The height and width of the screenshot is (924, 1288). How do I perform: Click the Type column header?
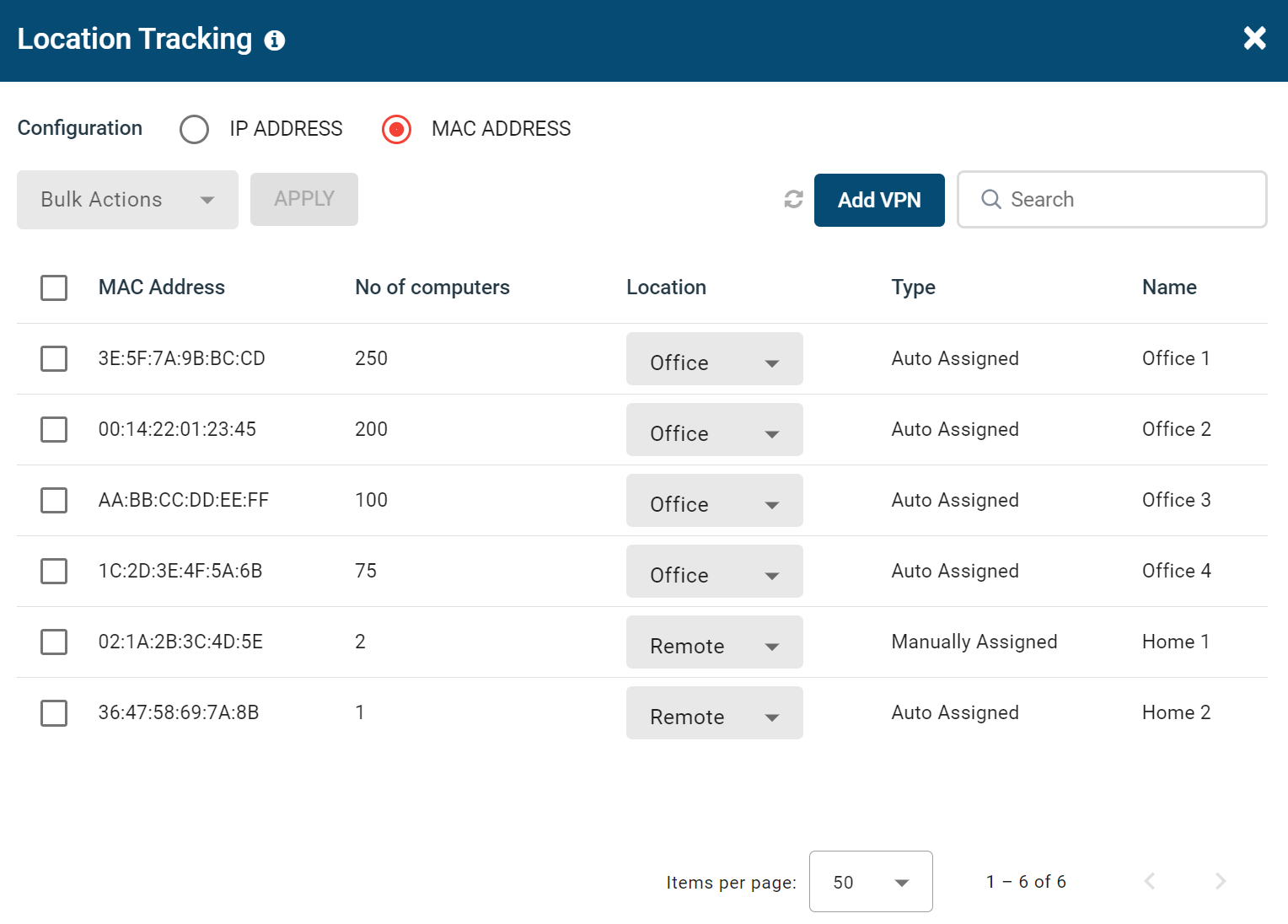(914, 287)
